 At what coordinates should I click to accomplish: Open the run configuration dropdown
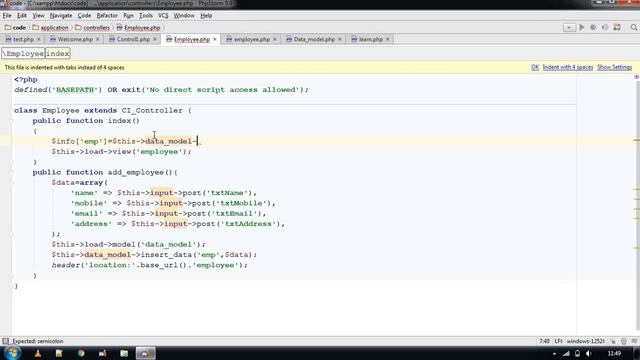pos(569,27)
